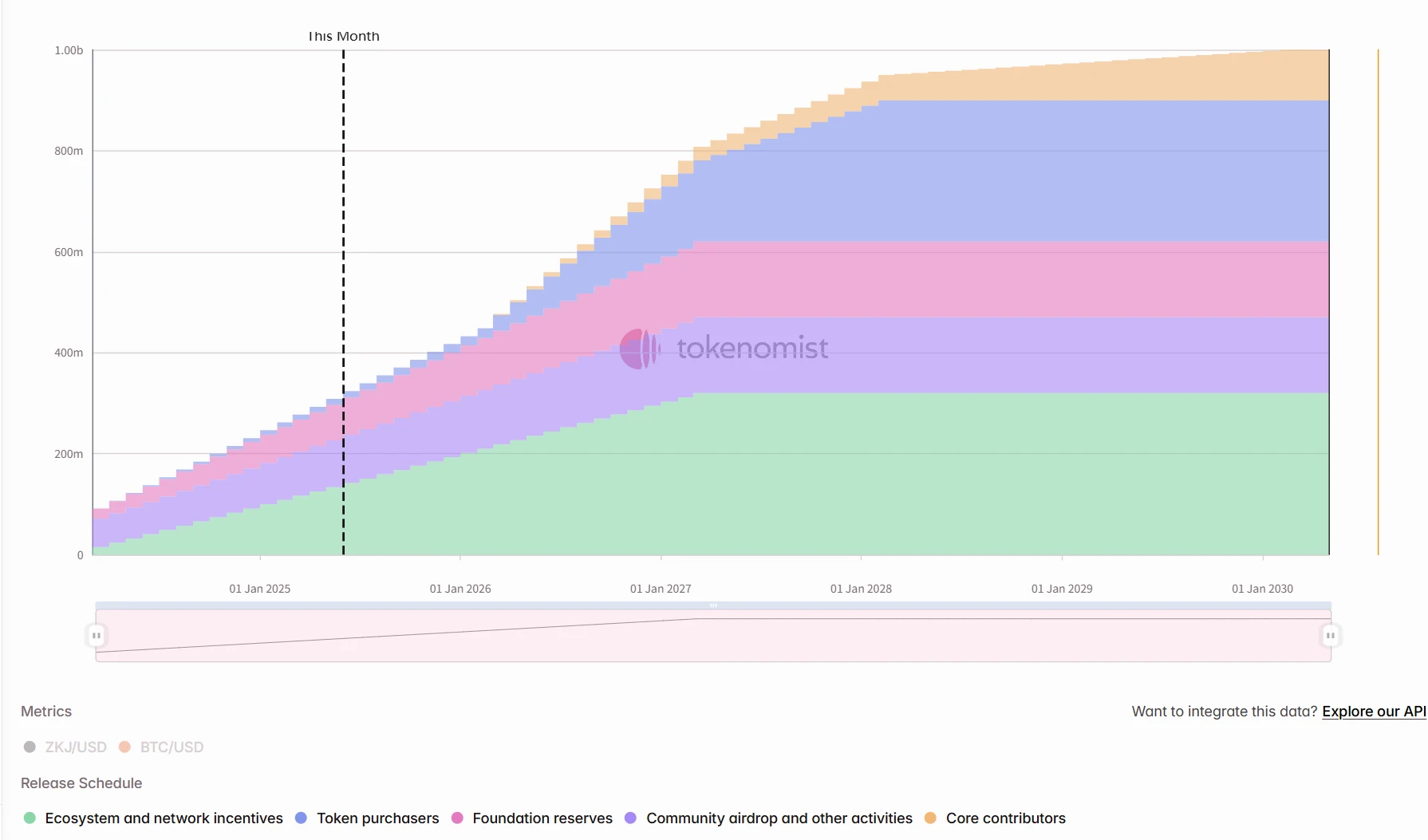The height and width of the screenshot is (840, 1428).
Task: Click the orange BTC/USD metric dot
Action: (123, 747)
